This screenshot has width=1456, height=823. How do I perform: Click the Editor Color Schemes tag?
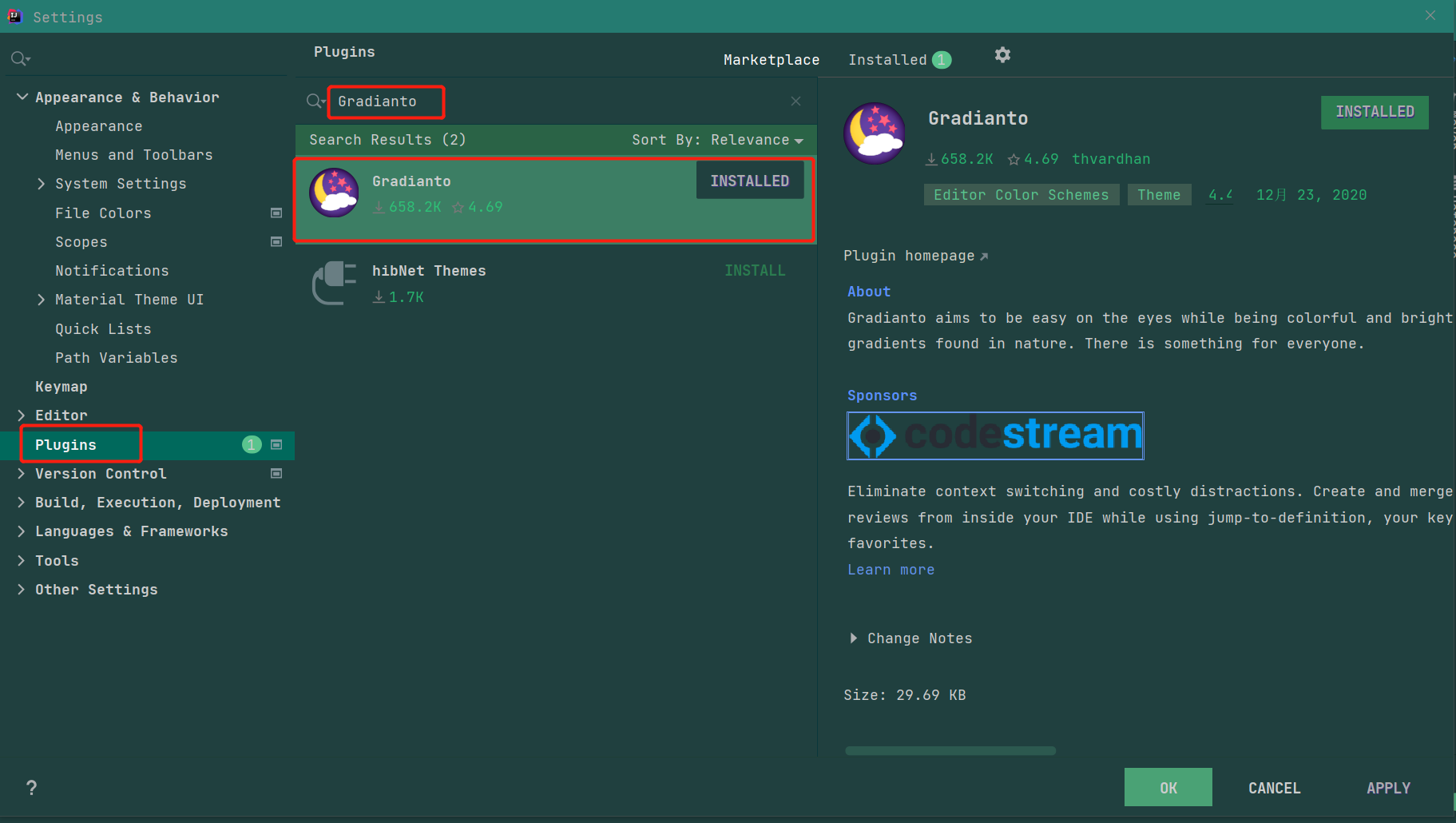point(1022,195)
